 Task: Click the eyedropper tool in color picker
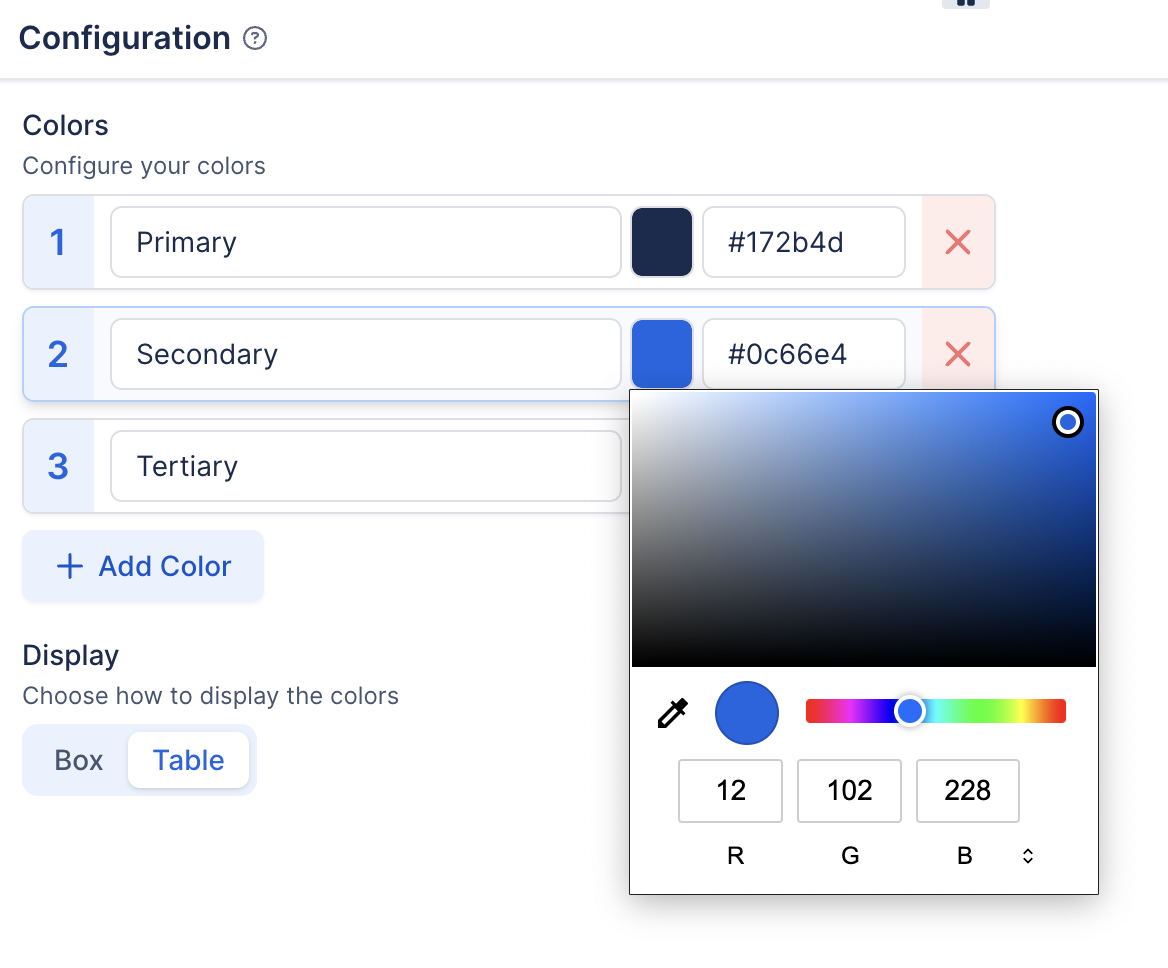pos(672,713)
